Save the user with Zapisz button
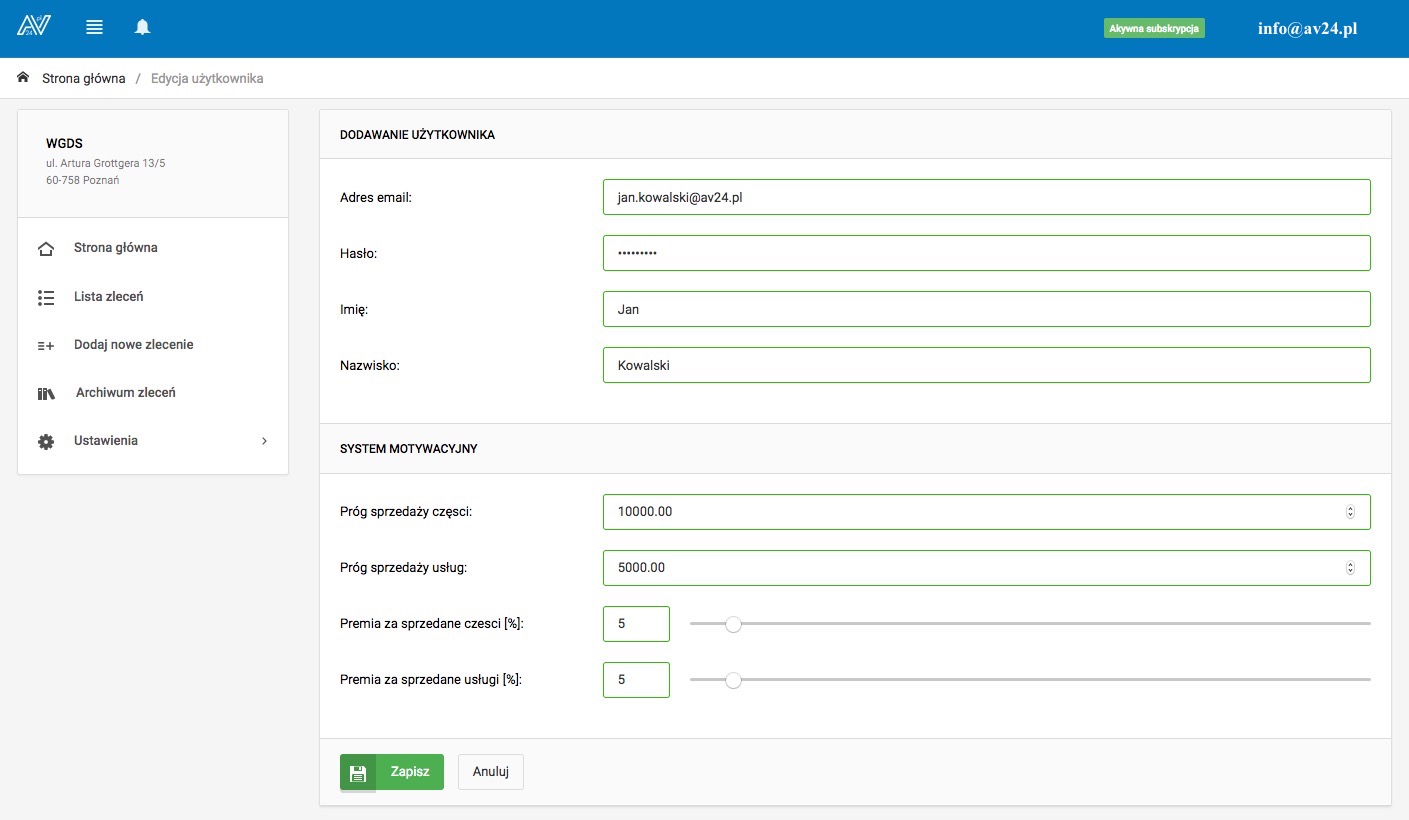 [x=392, y=772]
